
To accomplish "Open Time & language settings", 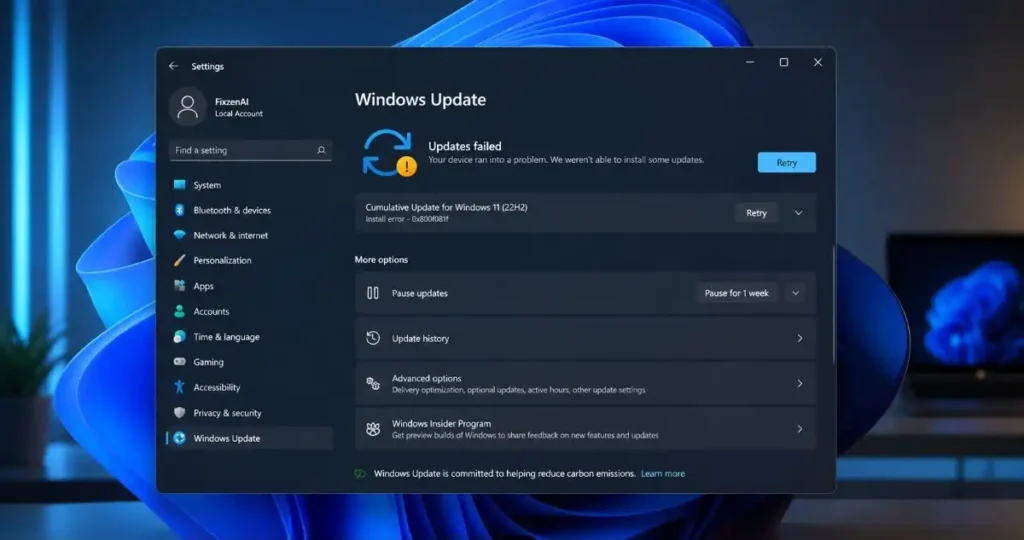I will click(251, 337).
